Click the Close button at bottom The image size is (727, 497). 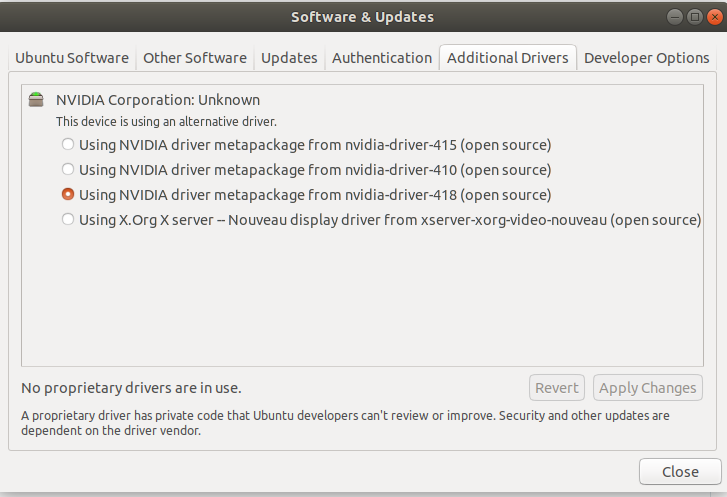coord(680,472)
